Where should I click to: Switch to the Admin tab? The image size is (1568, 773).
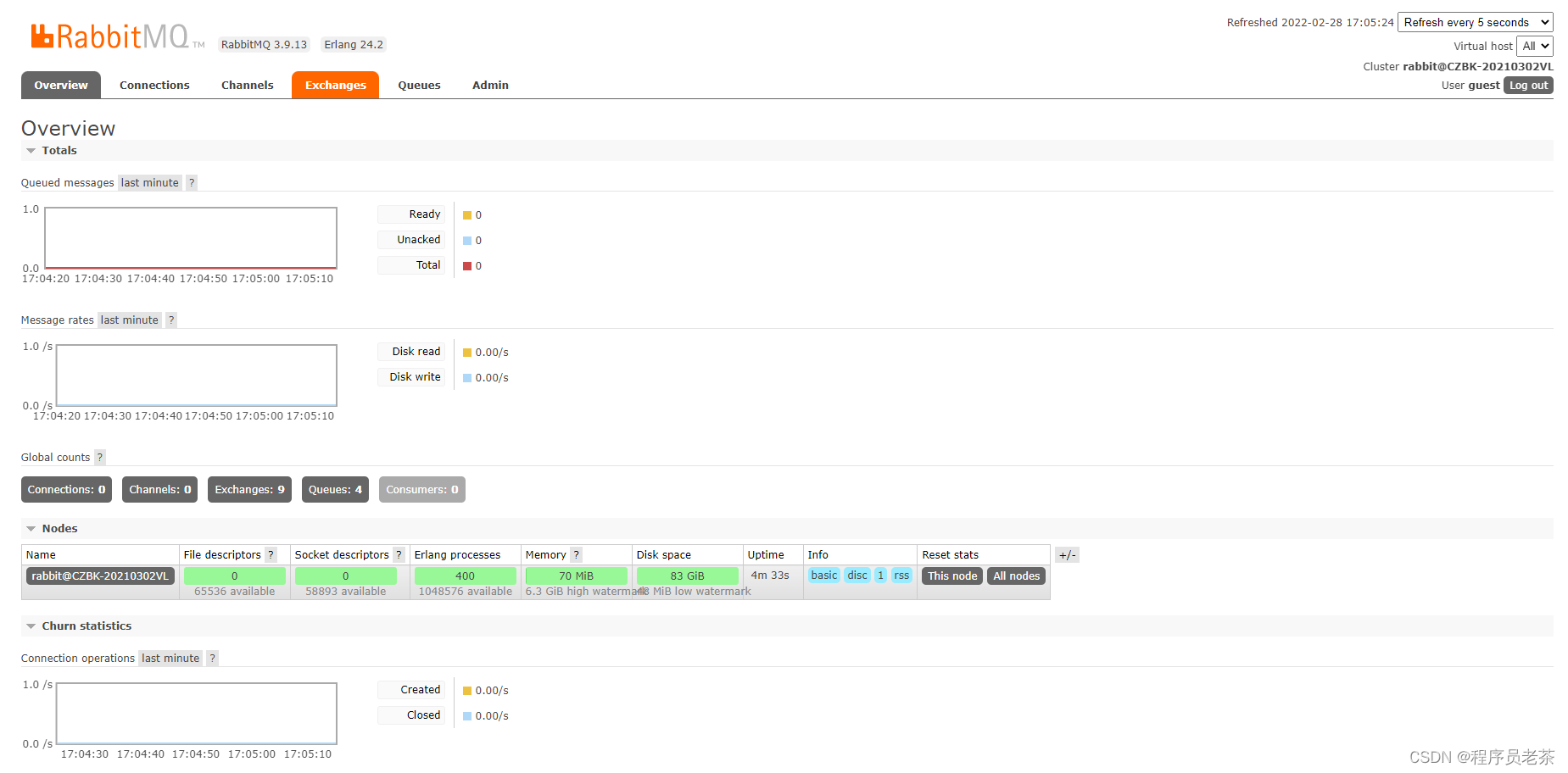pos(490,85)
